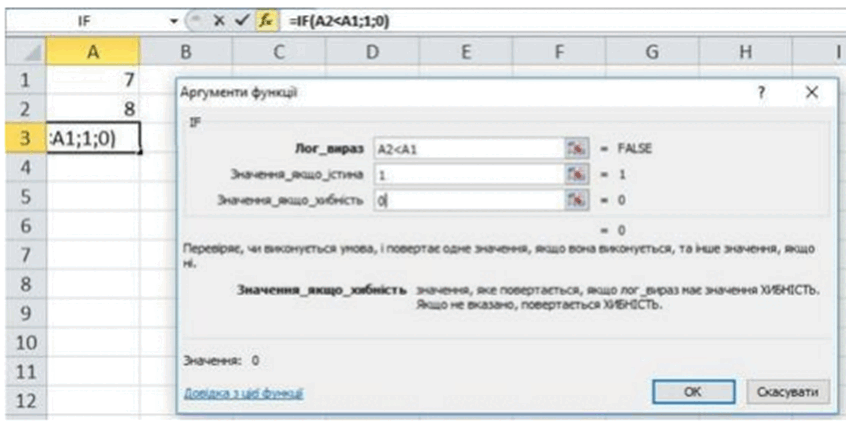The width and height of the screenshot is (846, 431).
Task: Select row 8 header
Action: [25, 284]
